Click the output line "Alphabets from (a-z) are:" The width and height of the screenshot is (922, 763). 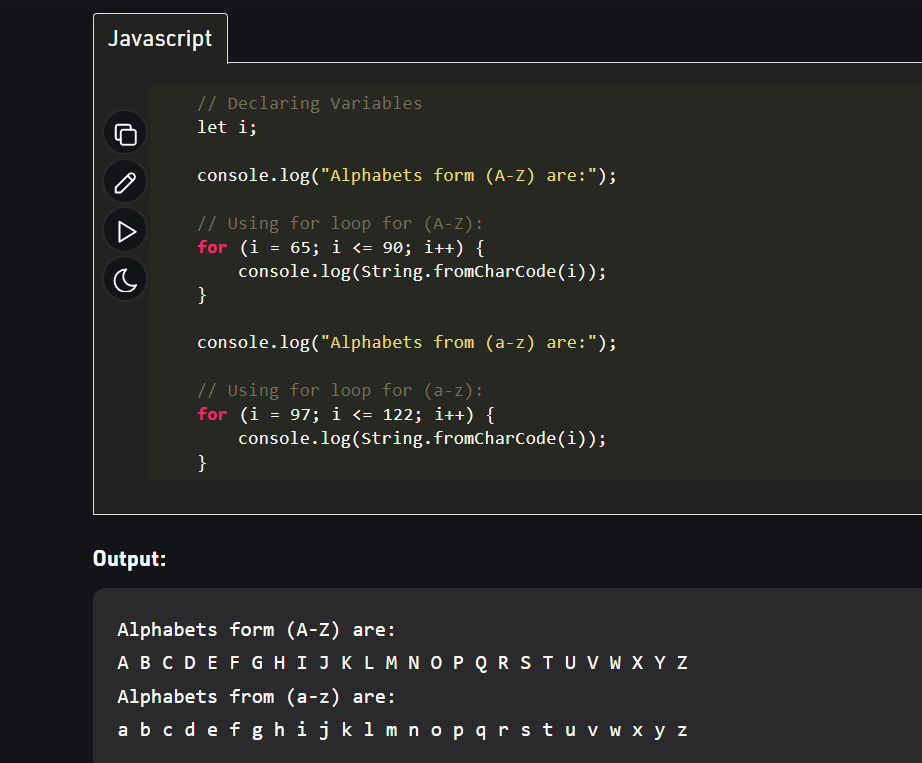pyautogui.click(x=256, y=696)
